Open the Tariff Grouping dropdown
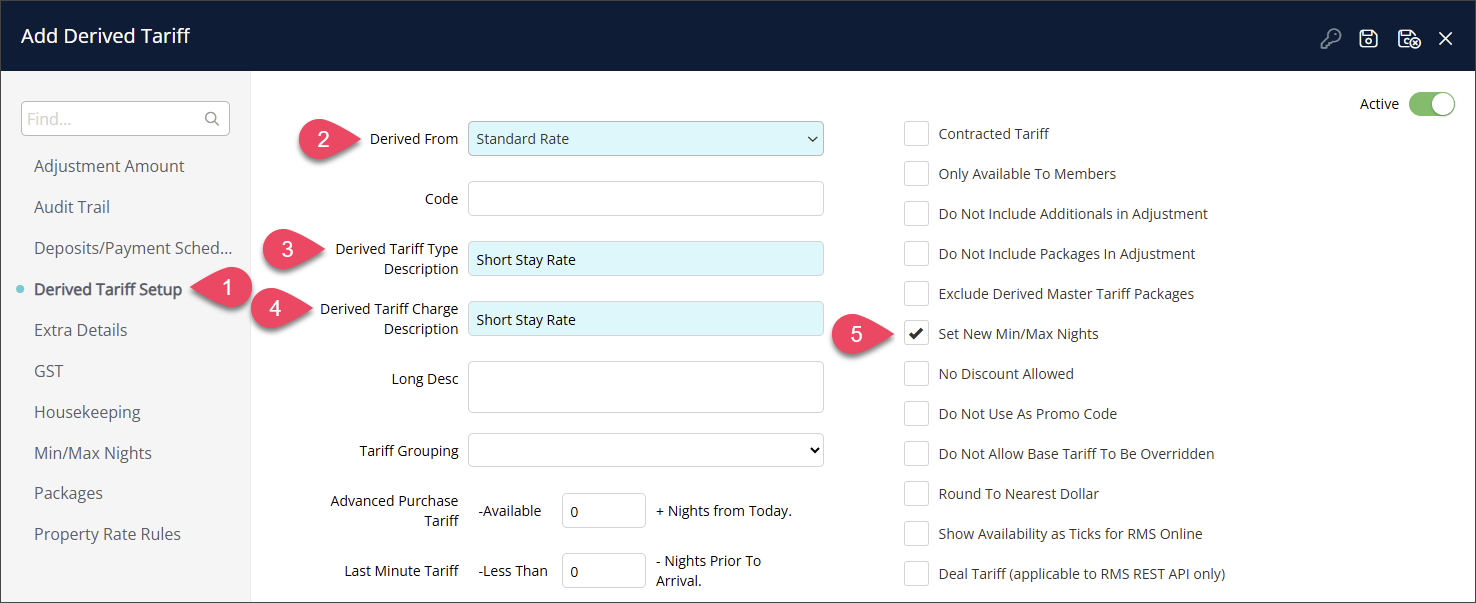 (646, 450)
